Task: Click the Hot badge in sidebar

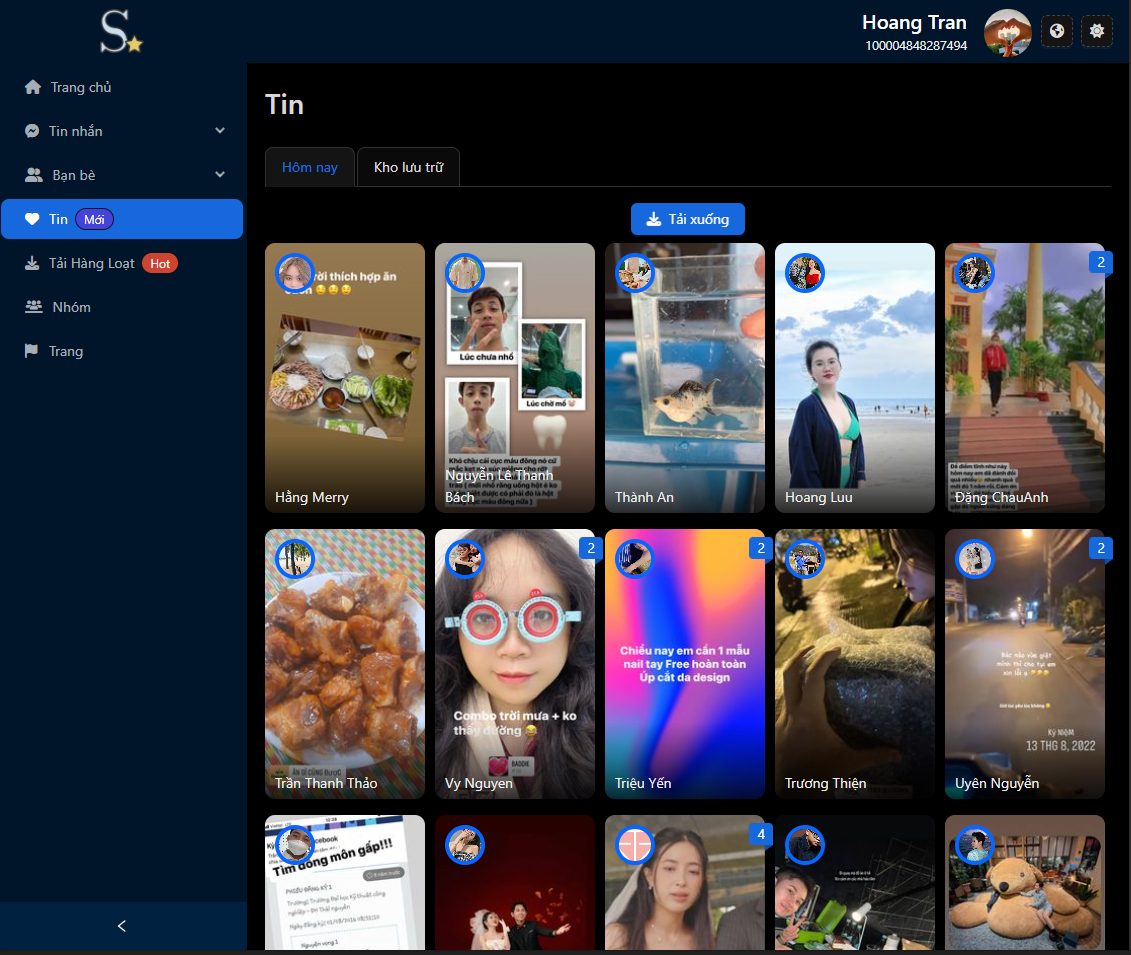Action: (x=160, y=263)
